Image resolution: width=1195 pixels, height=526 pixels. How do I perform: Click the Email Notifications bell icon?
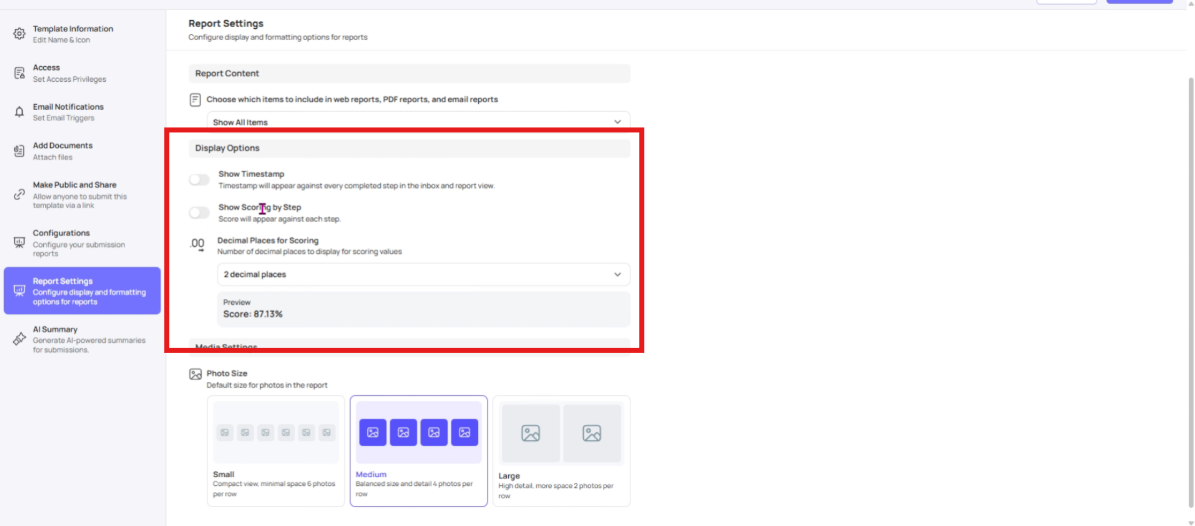19,112
